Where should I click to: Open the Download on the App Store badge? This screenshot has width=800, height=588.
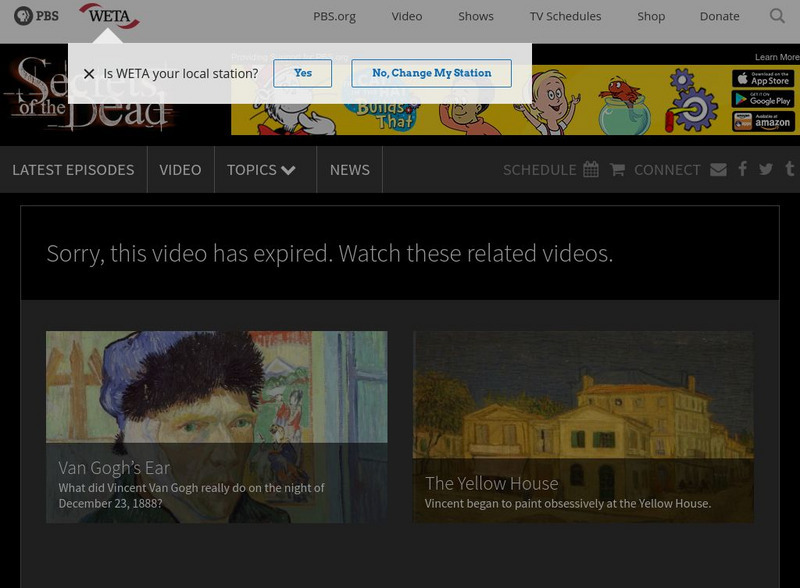click(x=763, y=78)
